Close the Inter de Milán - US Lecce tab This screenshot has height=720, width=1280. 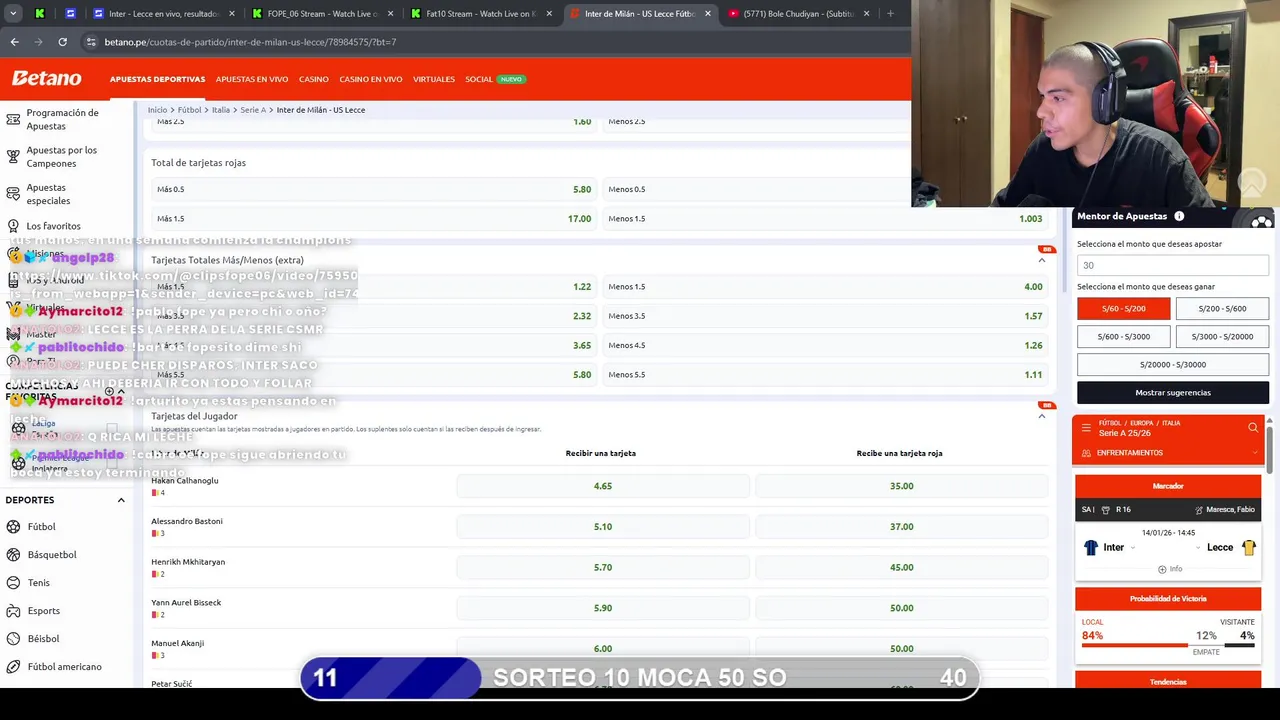[x=708, y=14]
